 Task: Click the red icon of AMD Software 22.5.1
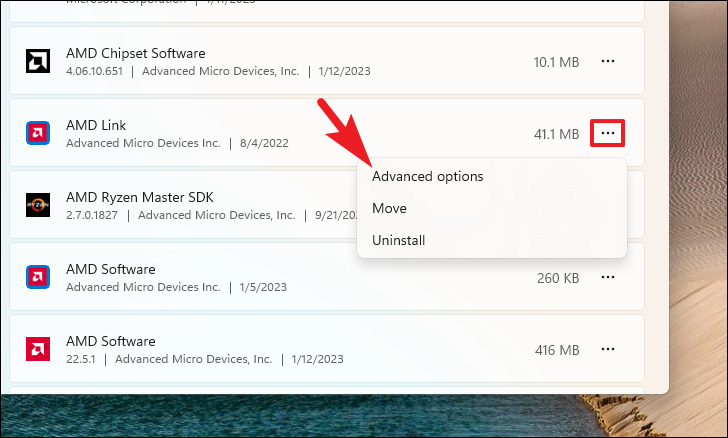[x=38, y=349]
